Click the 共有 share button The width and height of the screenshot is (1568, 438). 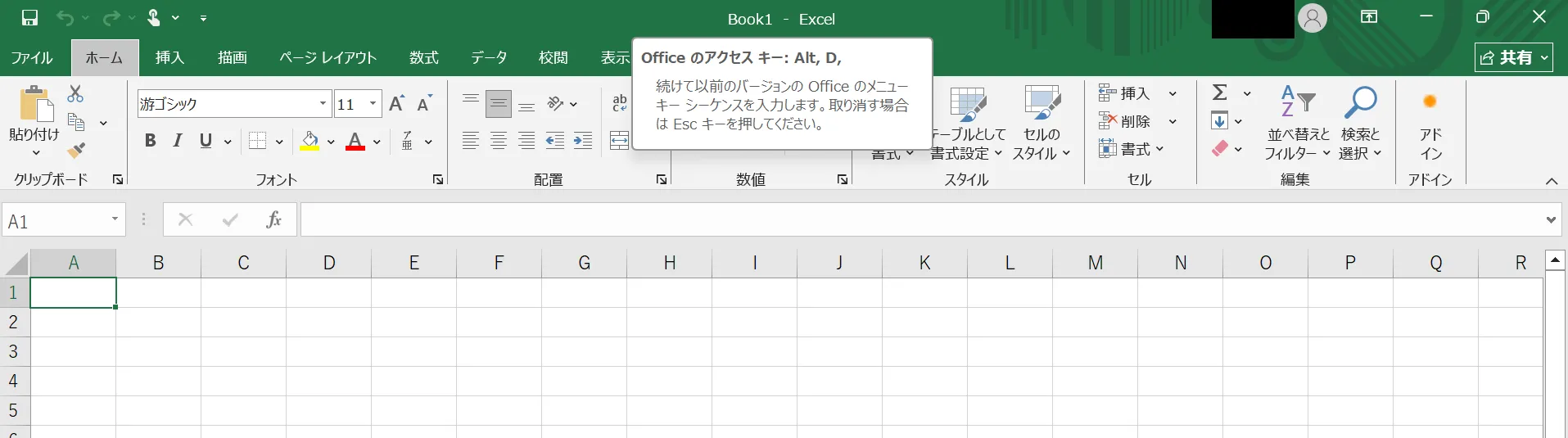[x=1513, y=57]
